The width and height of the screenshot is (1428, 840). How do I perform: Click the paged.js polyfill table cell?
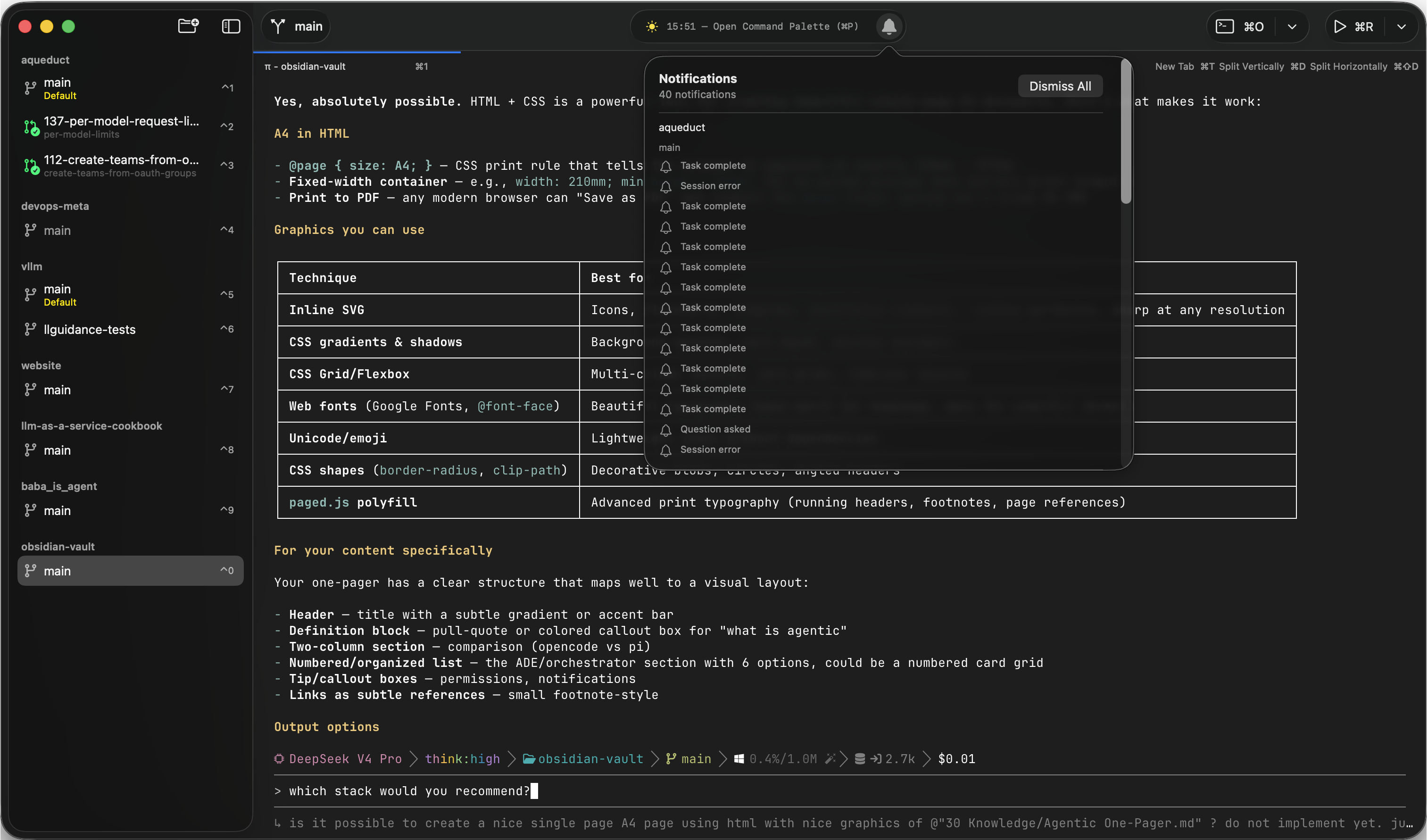428,502
